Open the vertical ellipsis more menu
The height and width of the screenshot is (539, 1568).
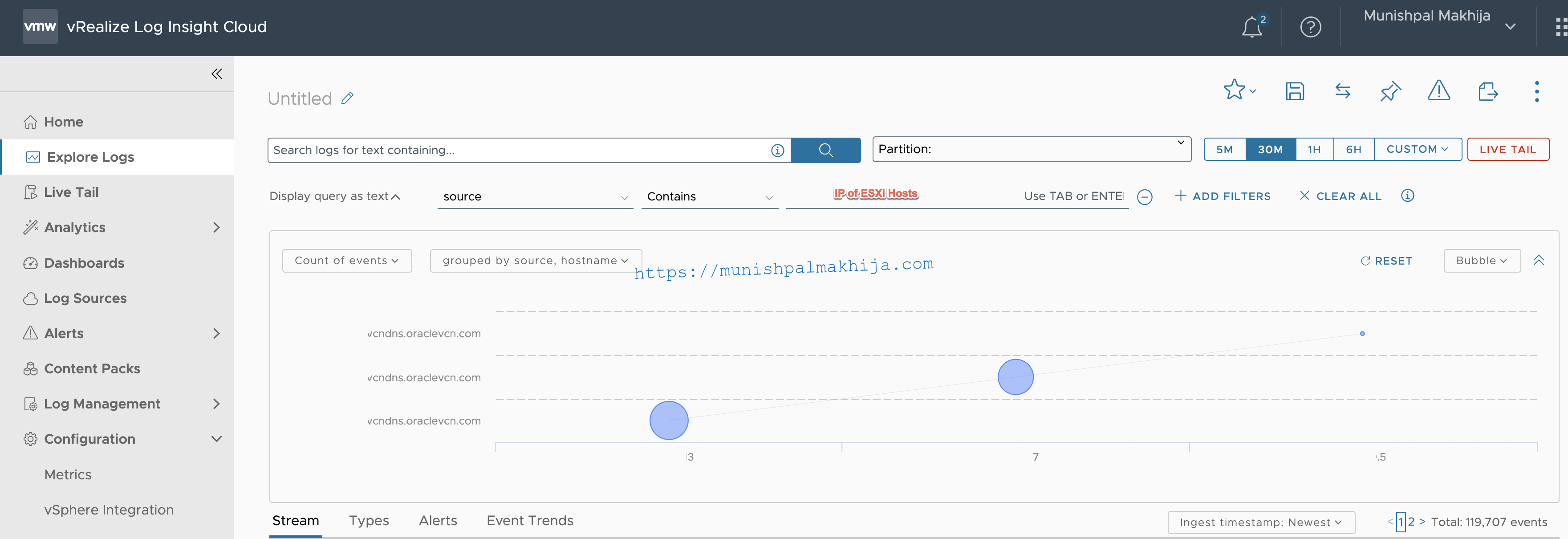1537,91
